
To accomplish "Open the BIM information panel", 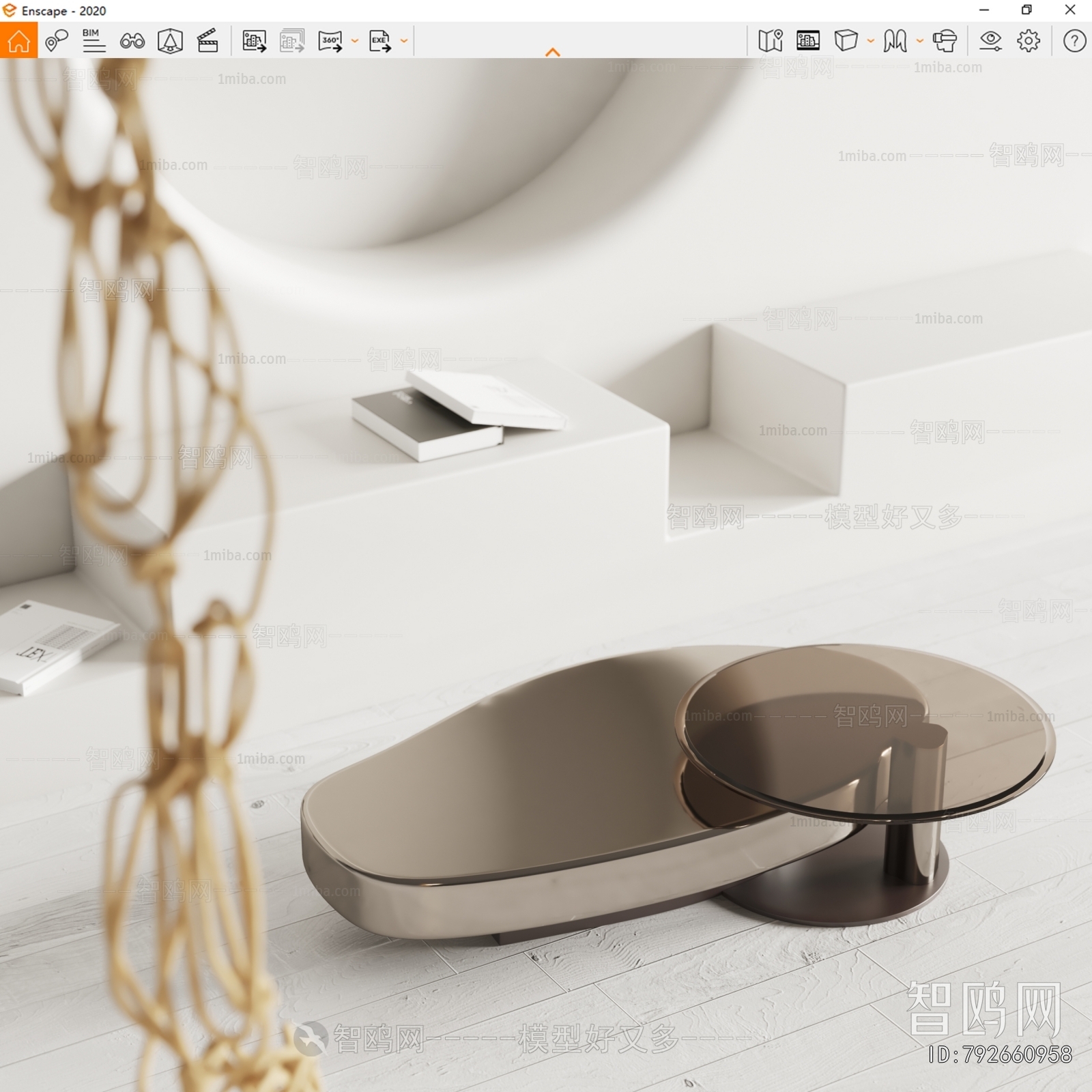I will (x=94, y=41).
